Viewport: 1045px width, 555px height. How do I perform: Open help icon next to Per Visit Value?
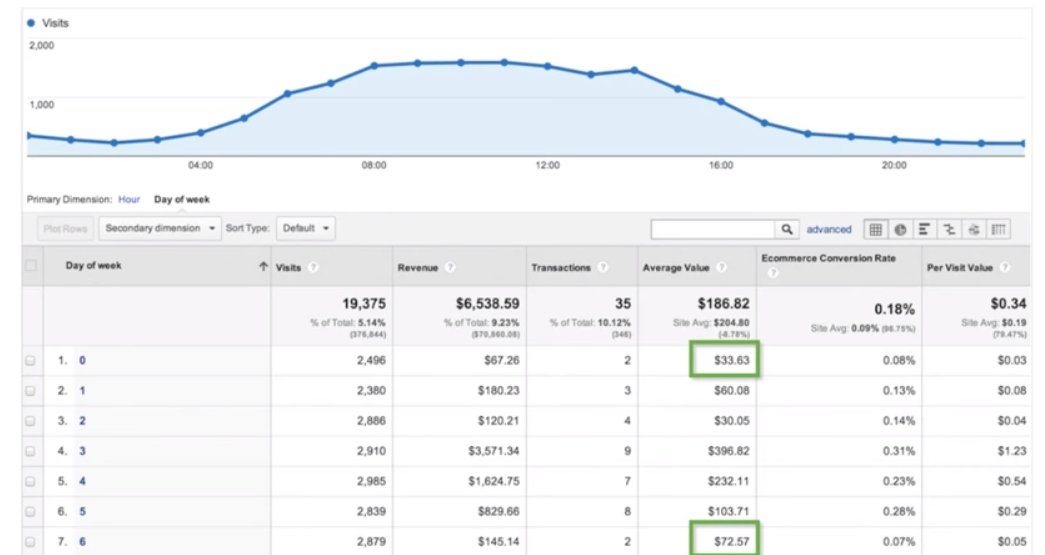(x=1004, y=267)
